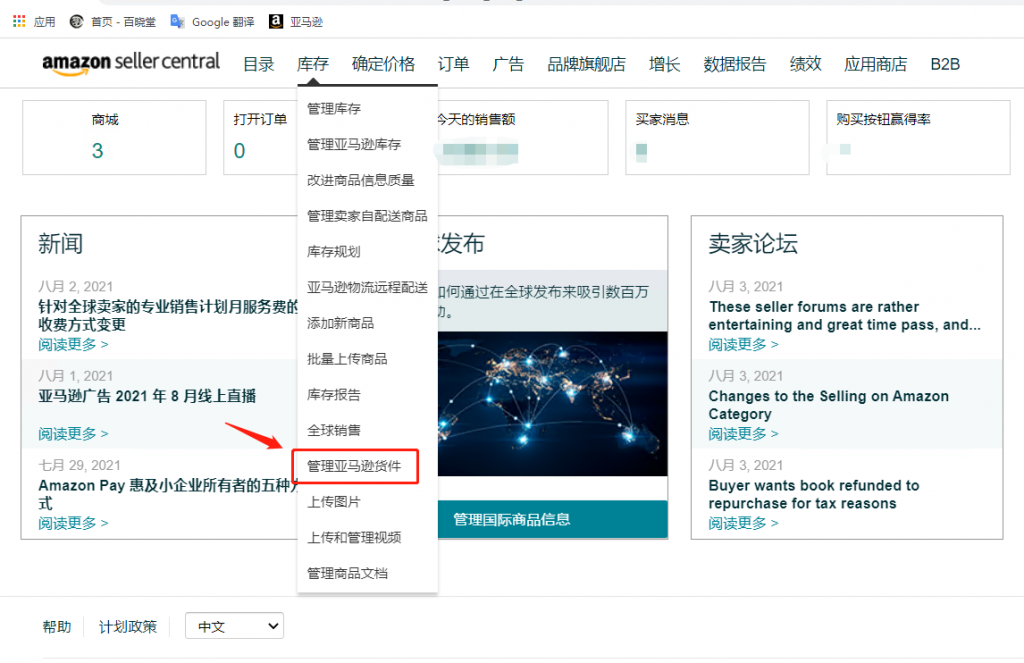1024x663 pixels.
Task: Click the amazon seller central logo
Action: click(x=131, y=63)
